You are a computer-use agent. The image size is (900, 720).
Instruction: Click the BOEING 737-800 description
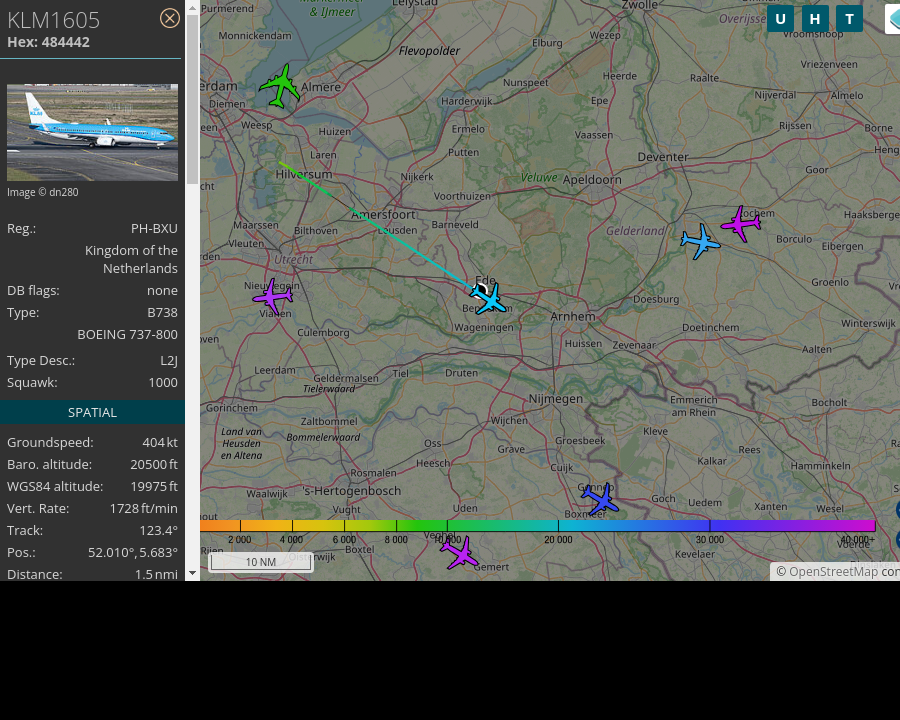[127, 334]
